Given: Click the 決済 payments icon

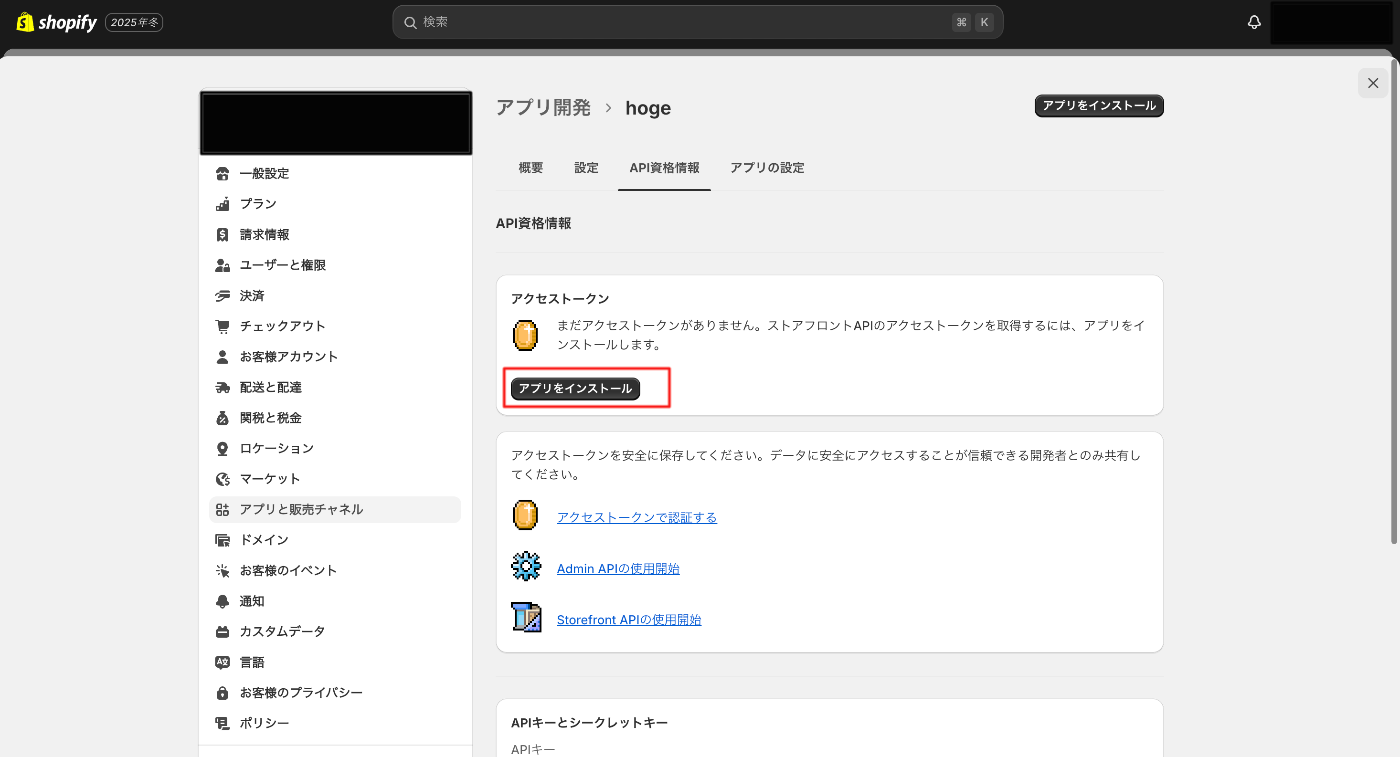Looking at the screenshot, I should coord(223,296).
